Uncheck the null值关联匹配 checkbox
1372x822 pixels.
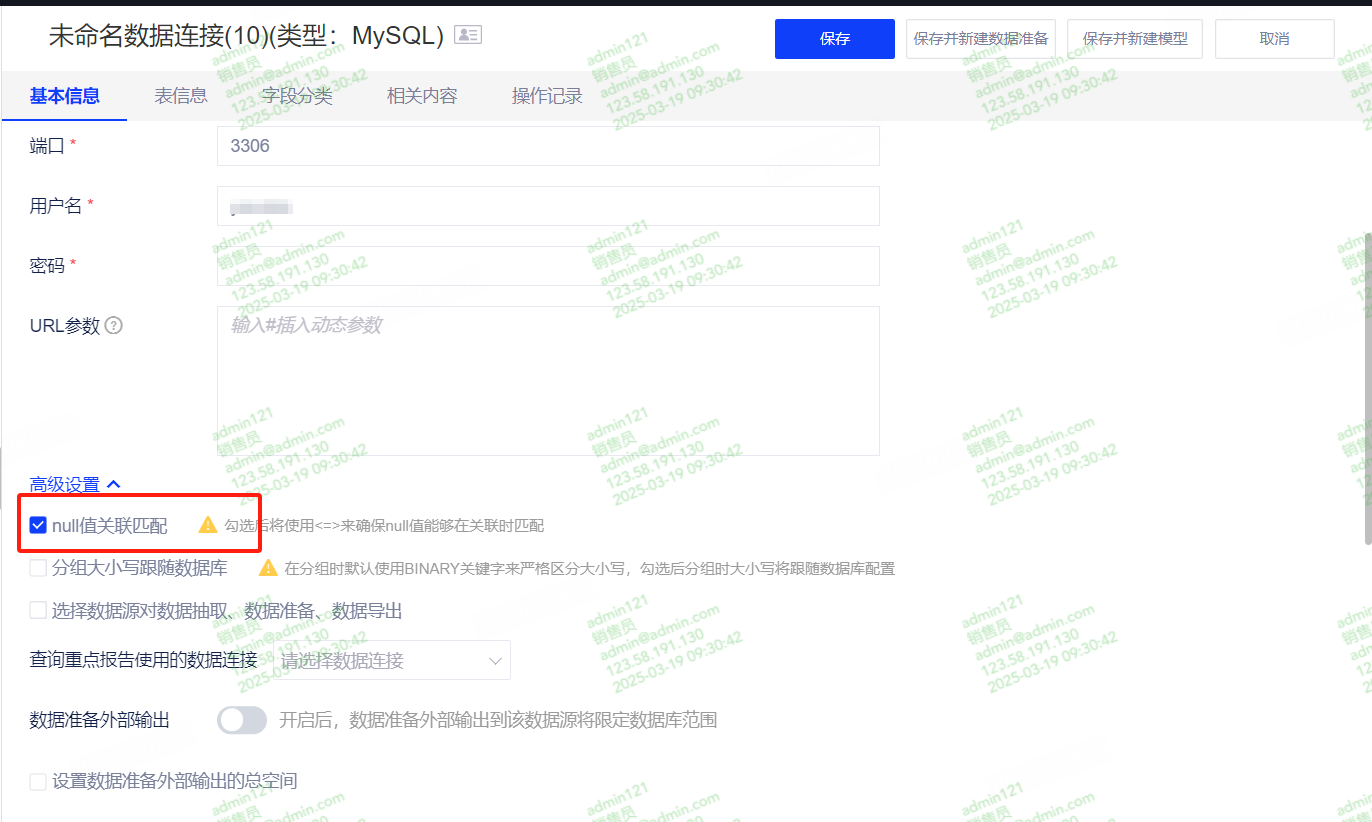tap(38, 525)
